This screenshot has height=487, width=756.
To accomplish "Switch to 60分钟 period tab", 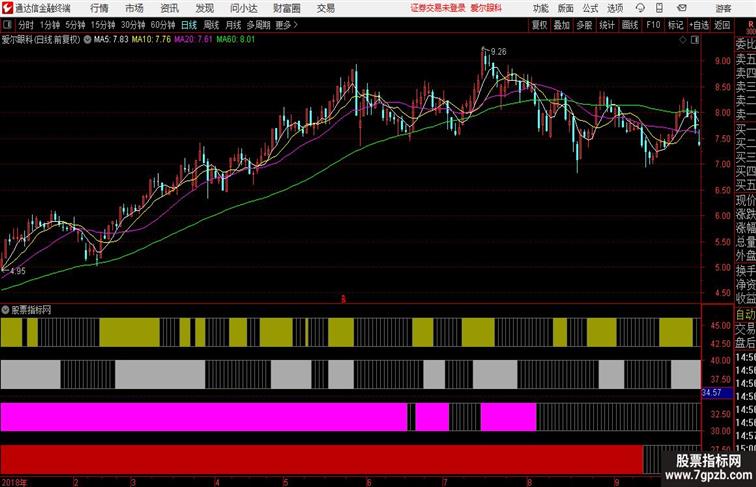I will click(163, 25).
